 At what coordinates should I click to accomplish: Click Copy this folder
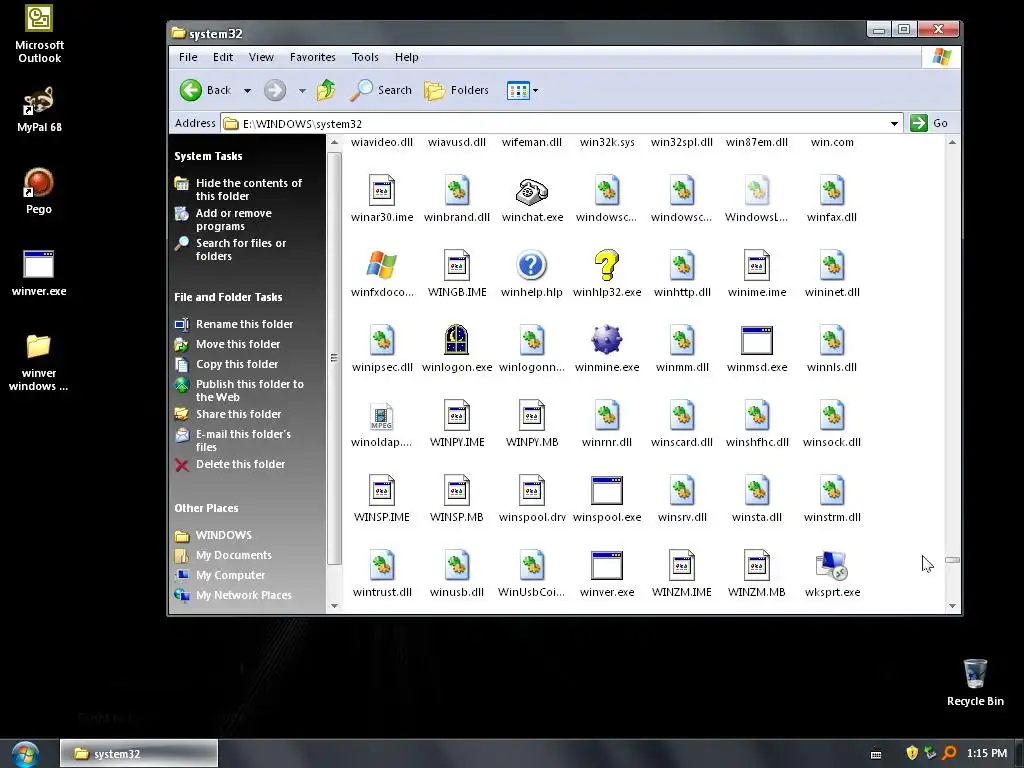tap(237, 364)
